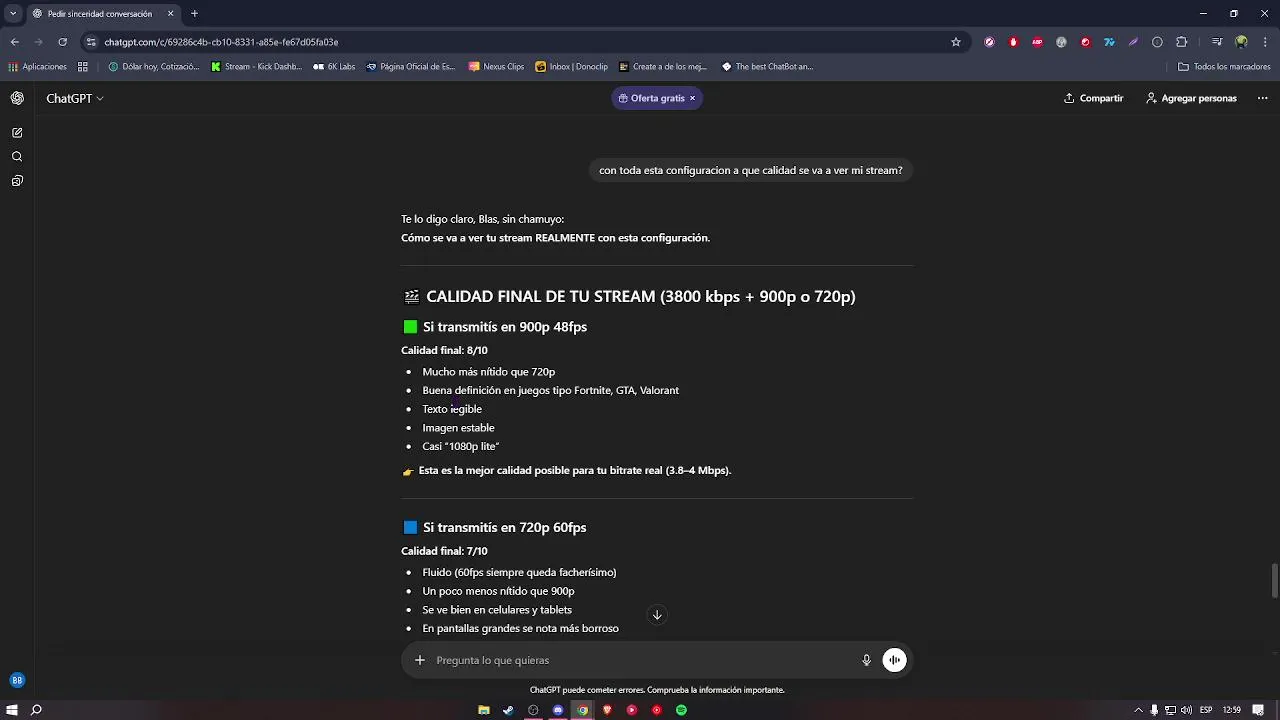Open the BB profile avatar

(x=17, y=680)
